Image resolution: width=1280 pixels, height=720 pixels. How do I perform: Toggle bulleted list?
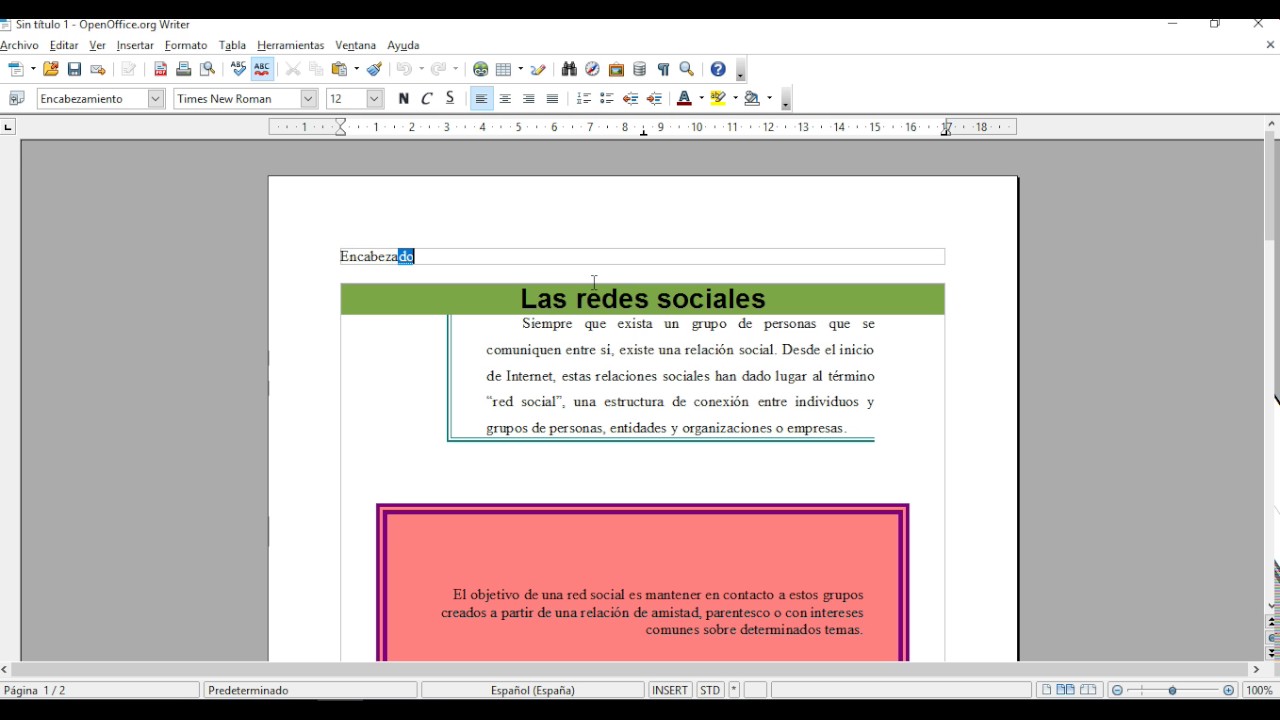tap(607, 98)
